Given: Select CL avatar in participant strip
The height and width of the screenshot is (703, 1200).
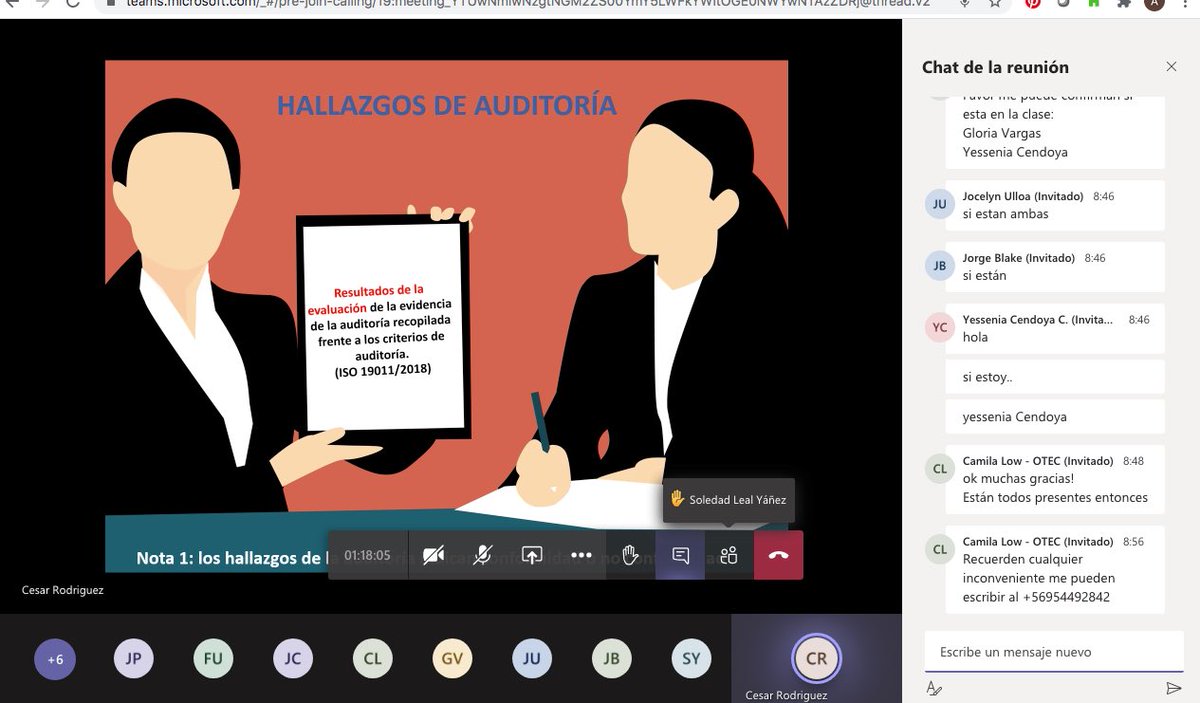Looking at the screenshot, I should (372, 658).
